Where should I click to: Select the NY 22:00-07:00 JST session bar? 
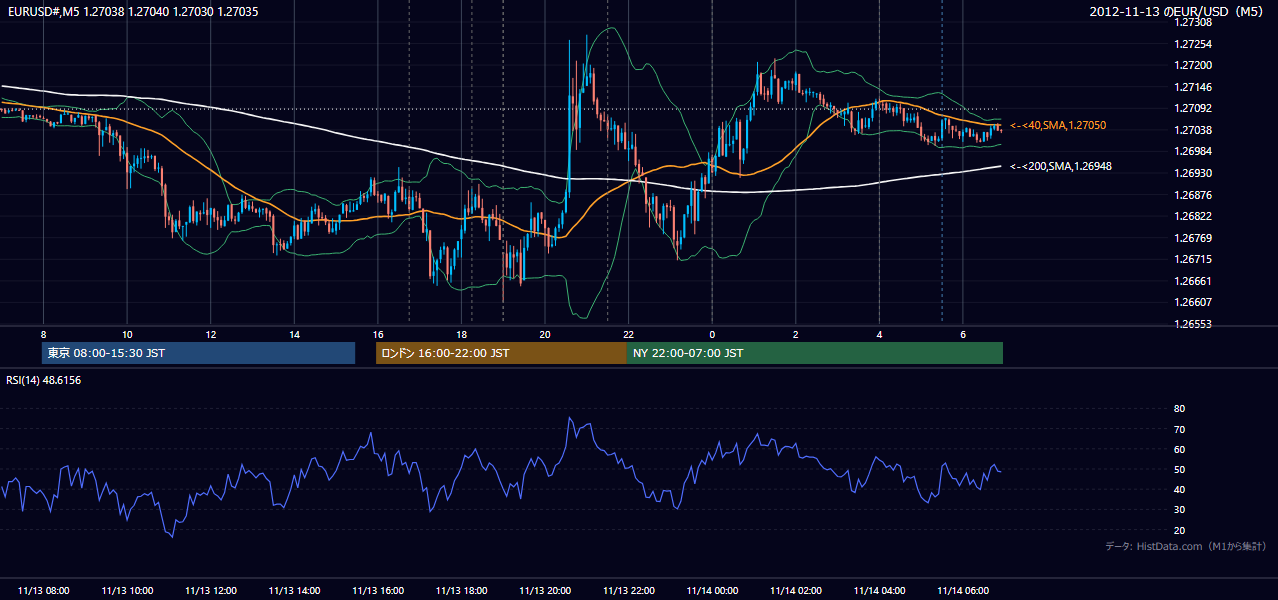tap(815, 353)
